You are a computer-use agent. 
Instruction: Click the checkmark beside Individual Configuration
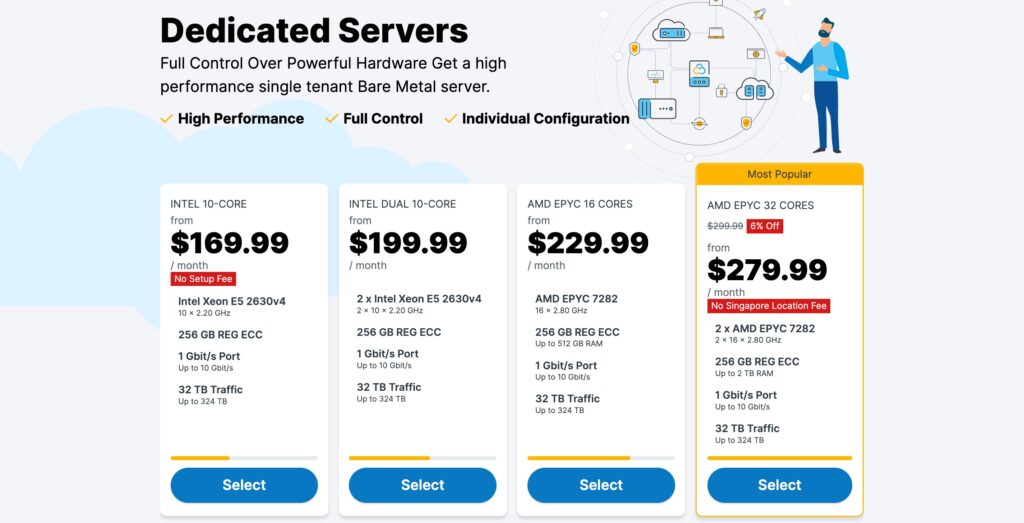click(x=451, y=119)
